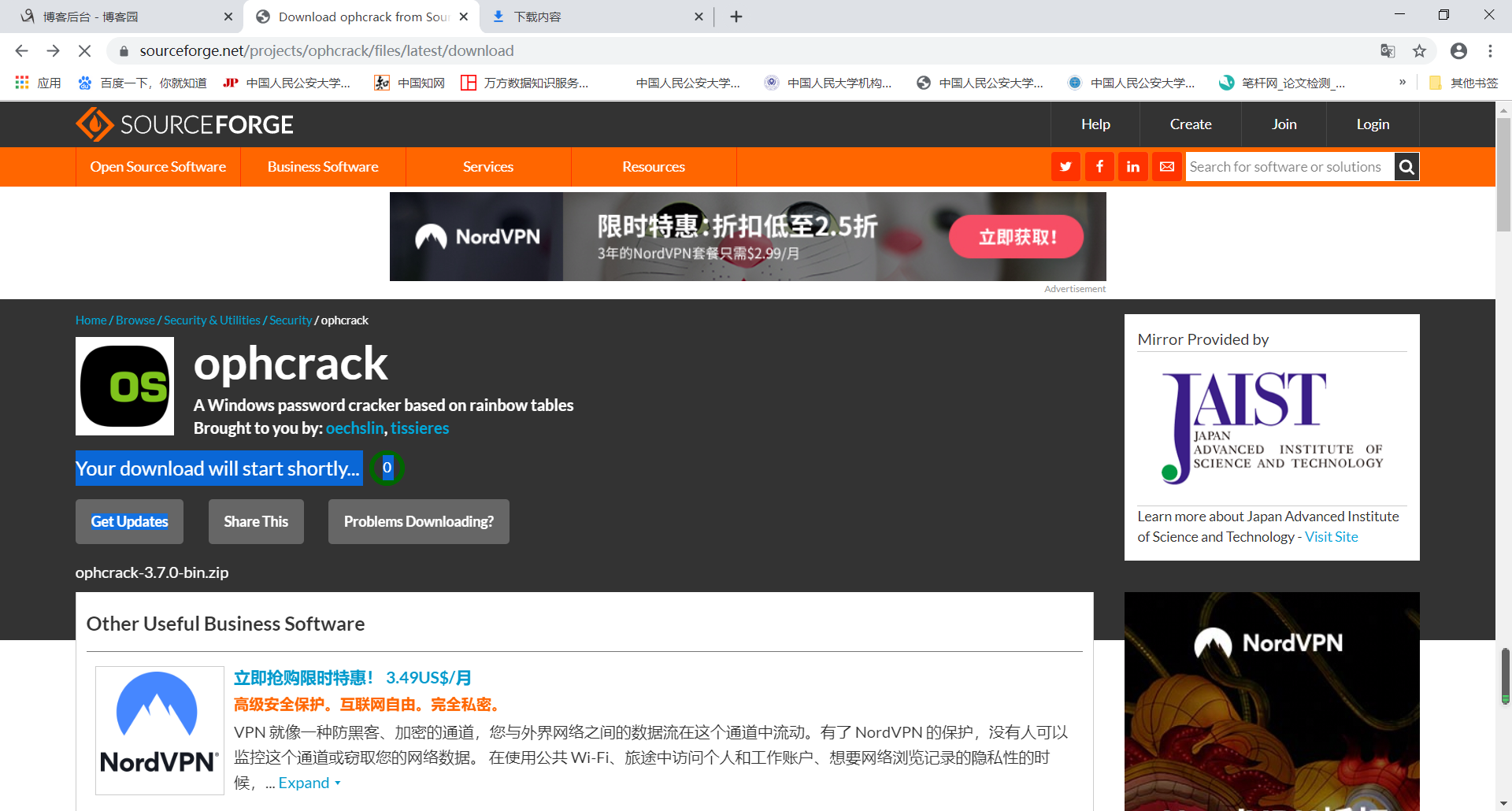Open the Open Source Software menu

tap(158, 167)
